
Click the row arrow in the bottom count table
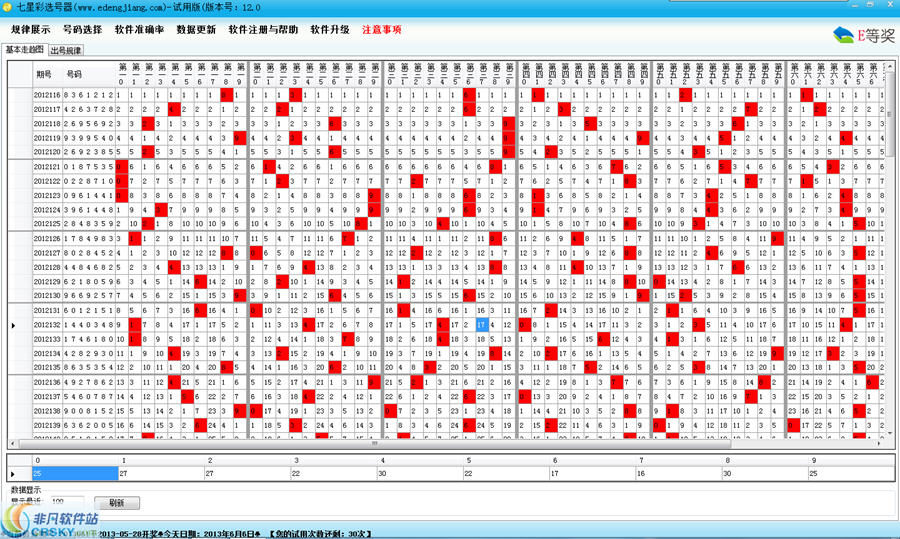[x=13, y=474]
